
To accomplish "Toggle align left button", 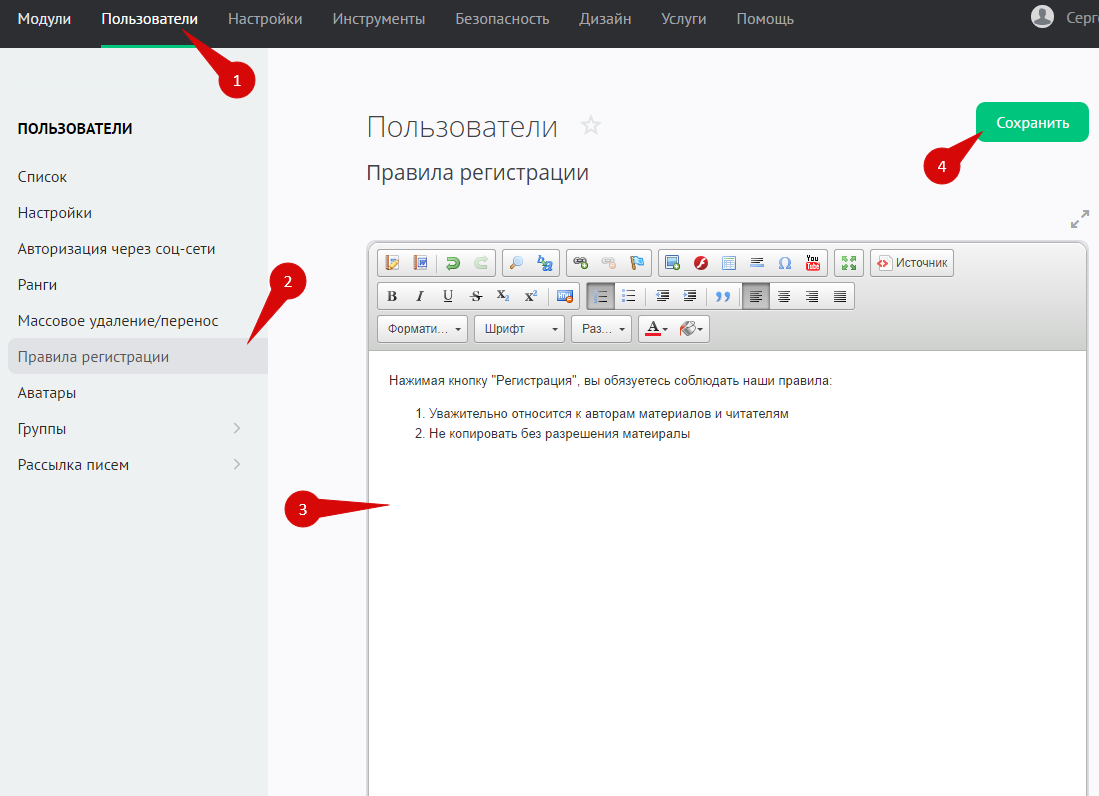I will [x=756, y=296].
